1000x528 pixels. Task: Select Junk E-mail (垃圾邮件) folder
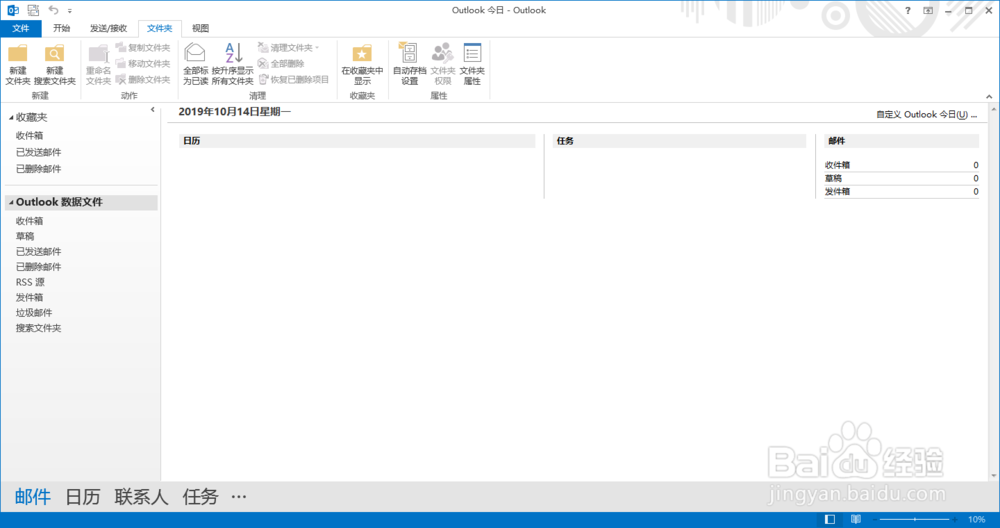click(x=34, y=313)
